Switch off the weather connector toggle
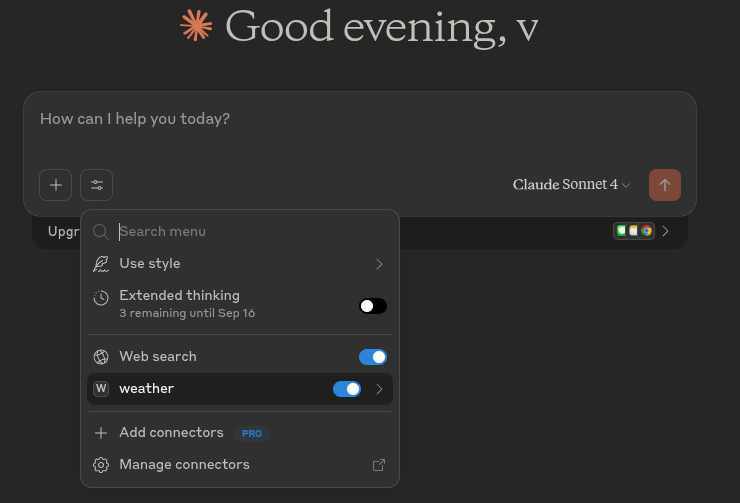 (x=347, y=389)
